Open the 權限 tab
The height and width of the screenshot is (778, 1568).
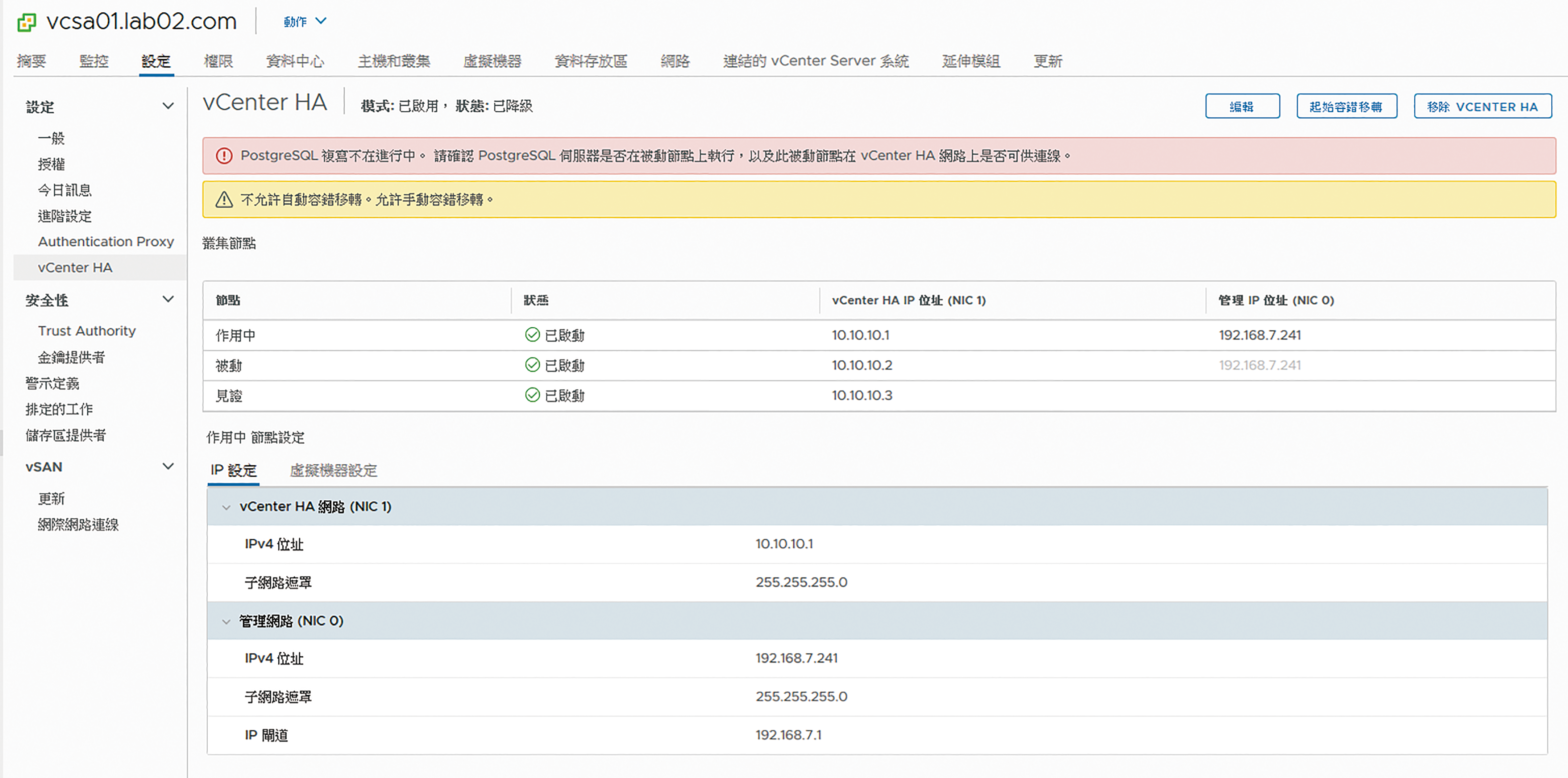coord(219,61)
